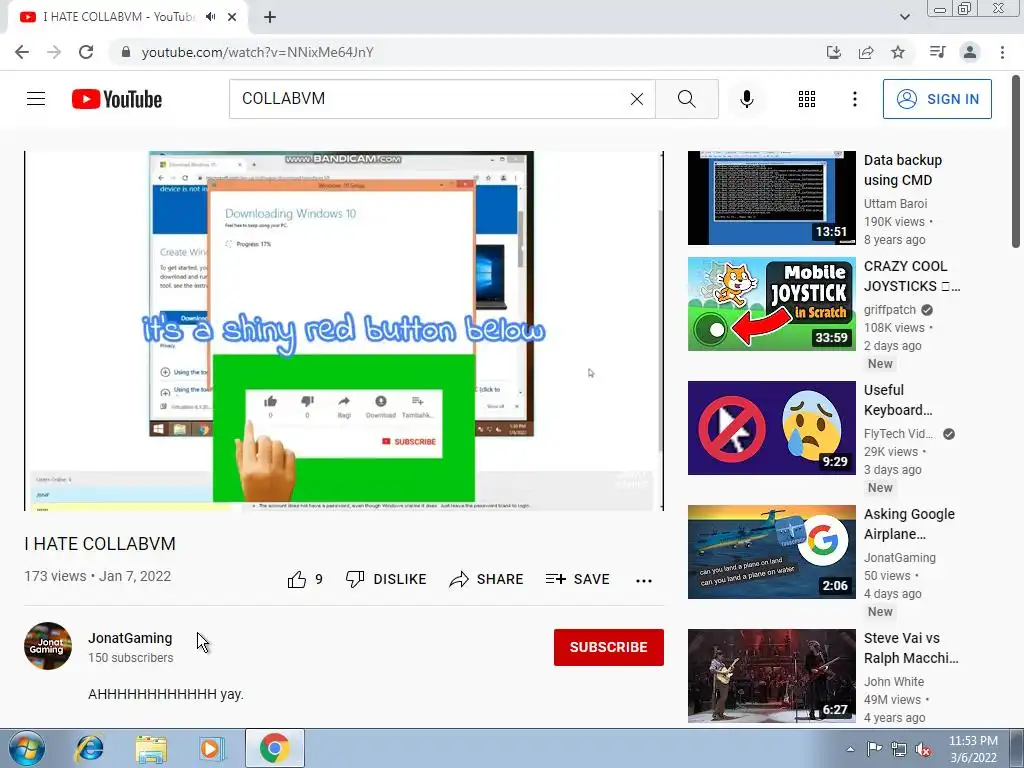Open griffpatch channel name
The height and width of the screenshot is (768, 1024).
pyautogui.click(x=889, y=310)
